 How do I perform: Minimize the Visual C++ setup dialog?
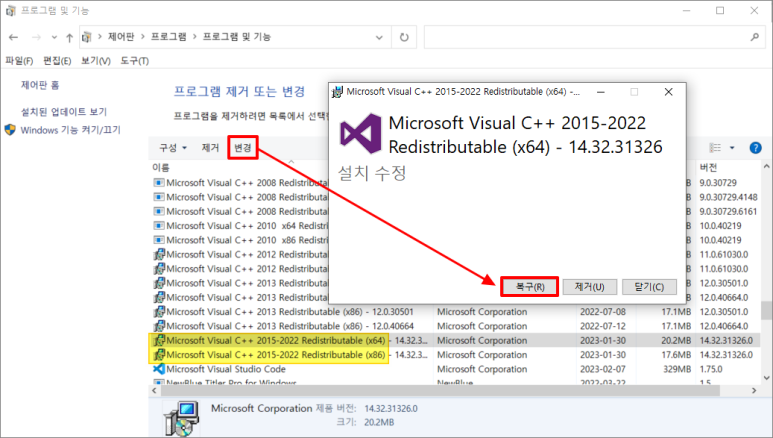tap(601, 92)
